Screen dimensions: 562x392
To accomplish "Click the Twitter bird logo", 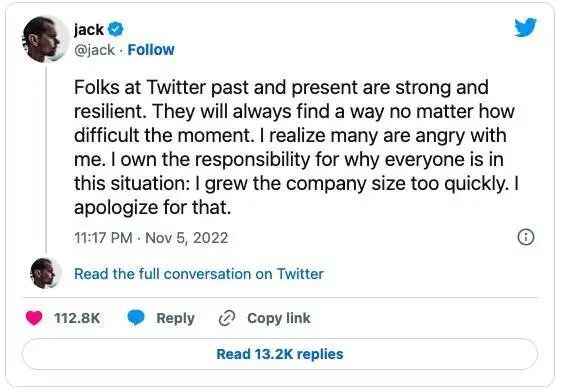I will pyautogui.click(x=525, y=28).
